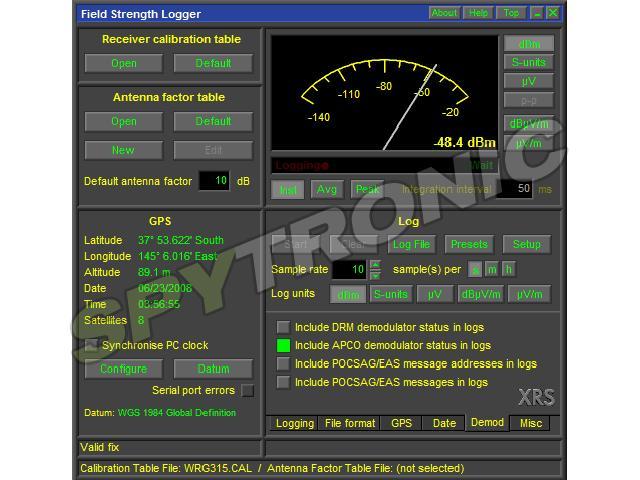Switch to the File format tab
This screenshot has height=480, width=640.
[x=350, y=423]
